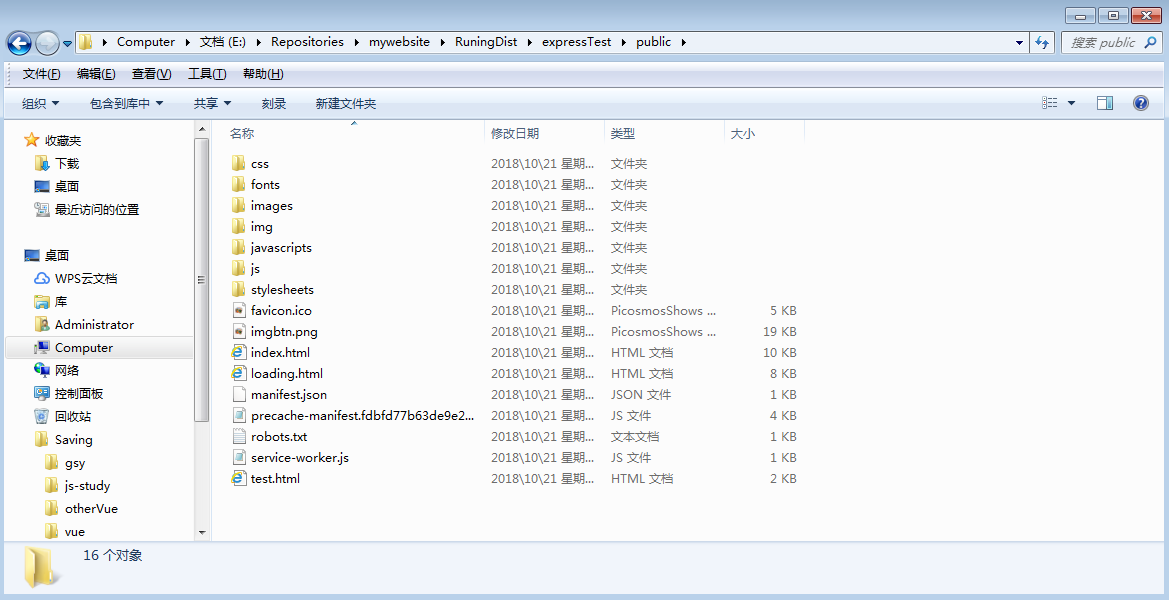Select 收藏夹 in the navigation pane
The height and width of the screenshot is (600, 1169).
(x=63, y=140)
